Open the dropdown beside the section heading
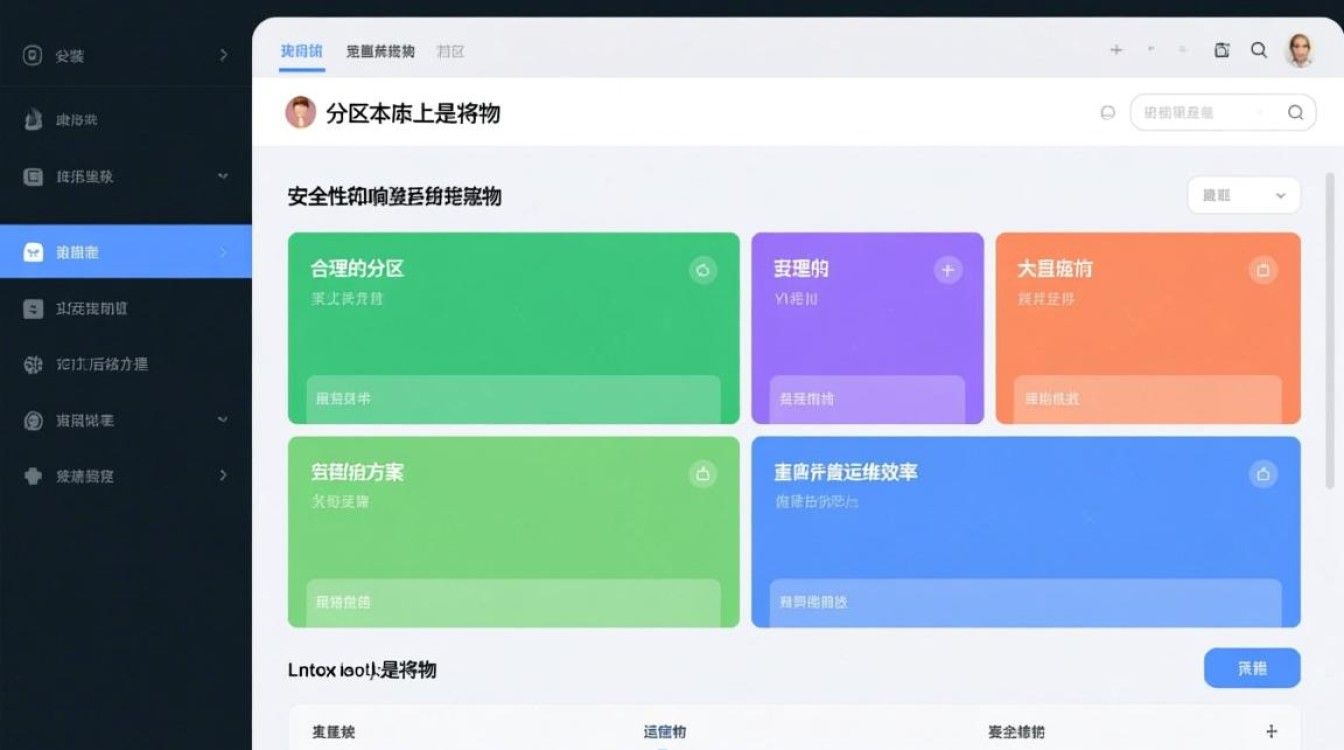This screenshot has height=750, width=1344. pos(1243,196)
